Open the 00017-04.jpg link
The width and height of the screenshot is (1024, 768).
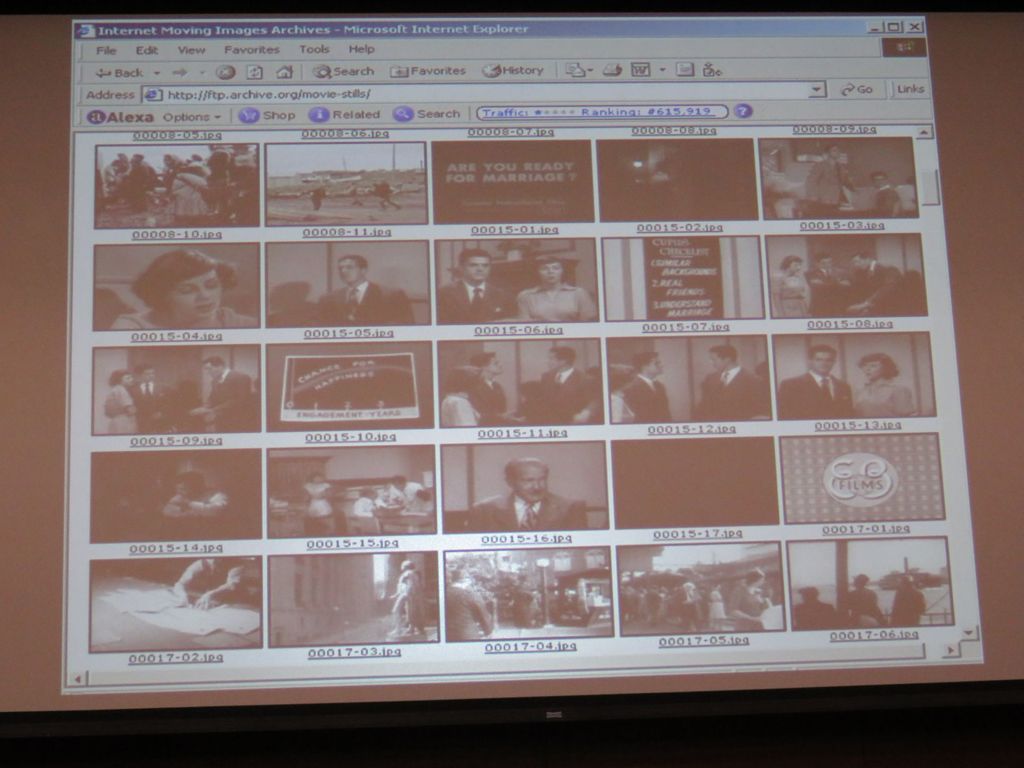(x=530, y=647)
